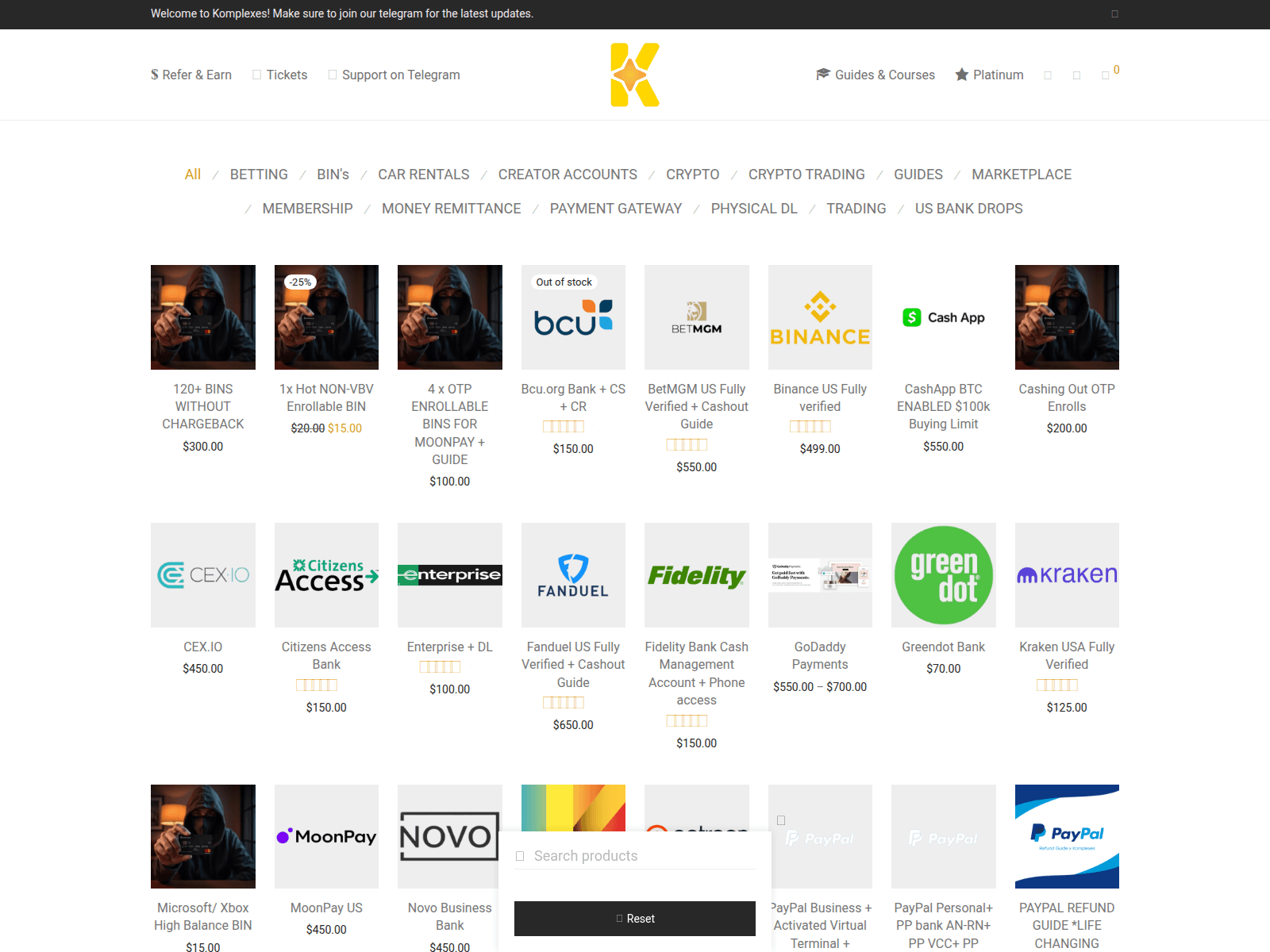Viewport: 1270px width, 952px height.
Task: Open the GoDaddy Payments product image
Action: (x=820, y=575)
